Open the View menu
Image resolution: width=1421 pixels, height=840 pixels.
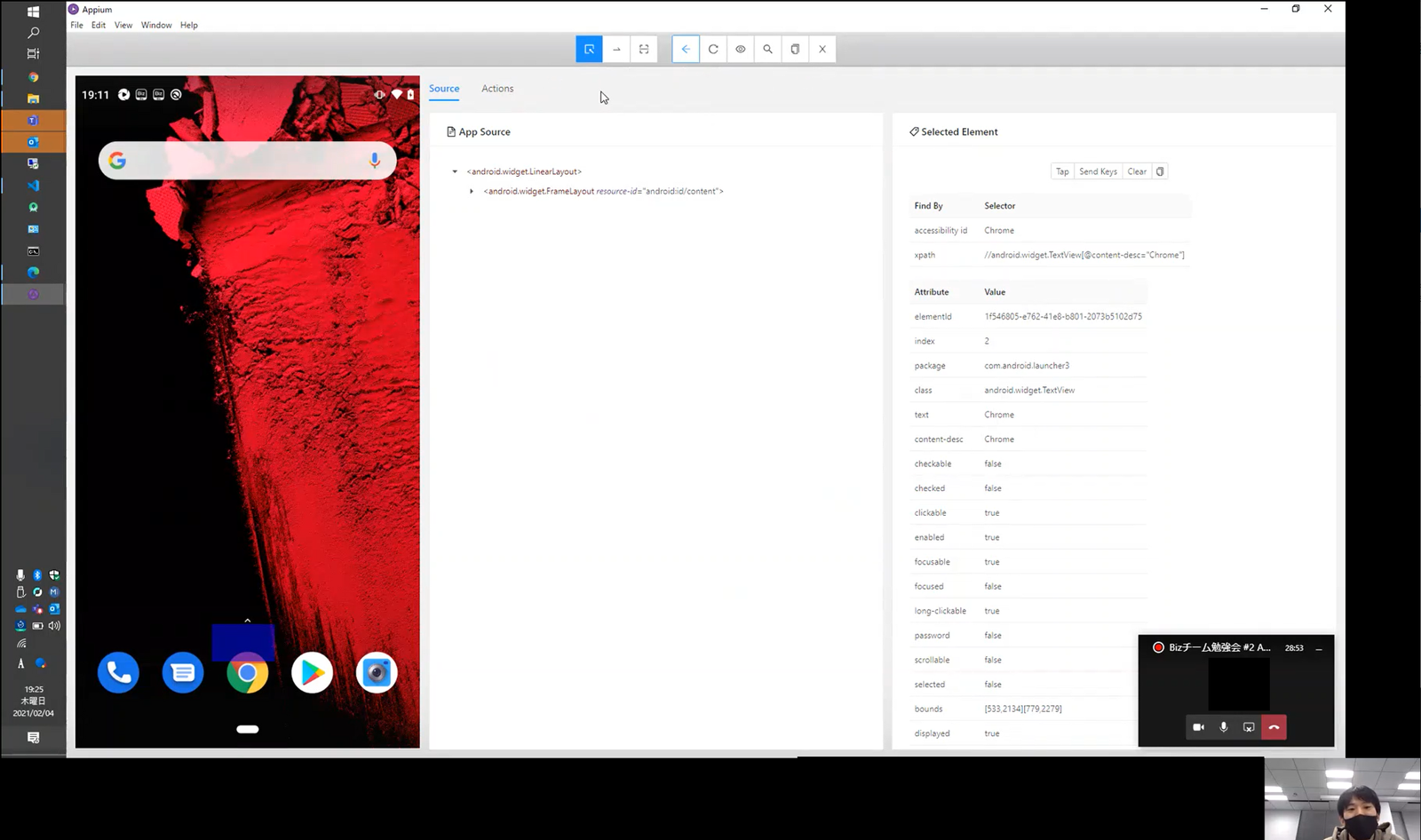(123, 25)
